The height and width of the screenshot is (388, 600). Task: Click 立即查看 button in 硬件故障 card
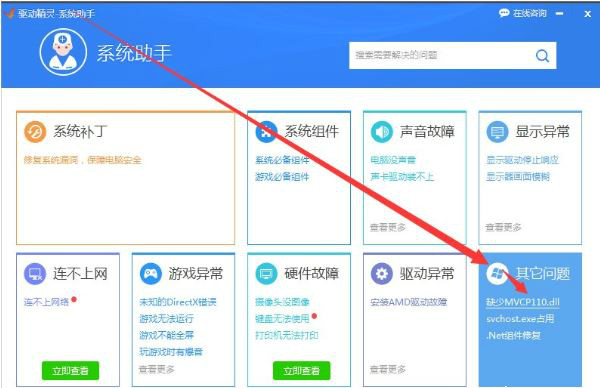point(302,370)
